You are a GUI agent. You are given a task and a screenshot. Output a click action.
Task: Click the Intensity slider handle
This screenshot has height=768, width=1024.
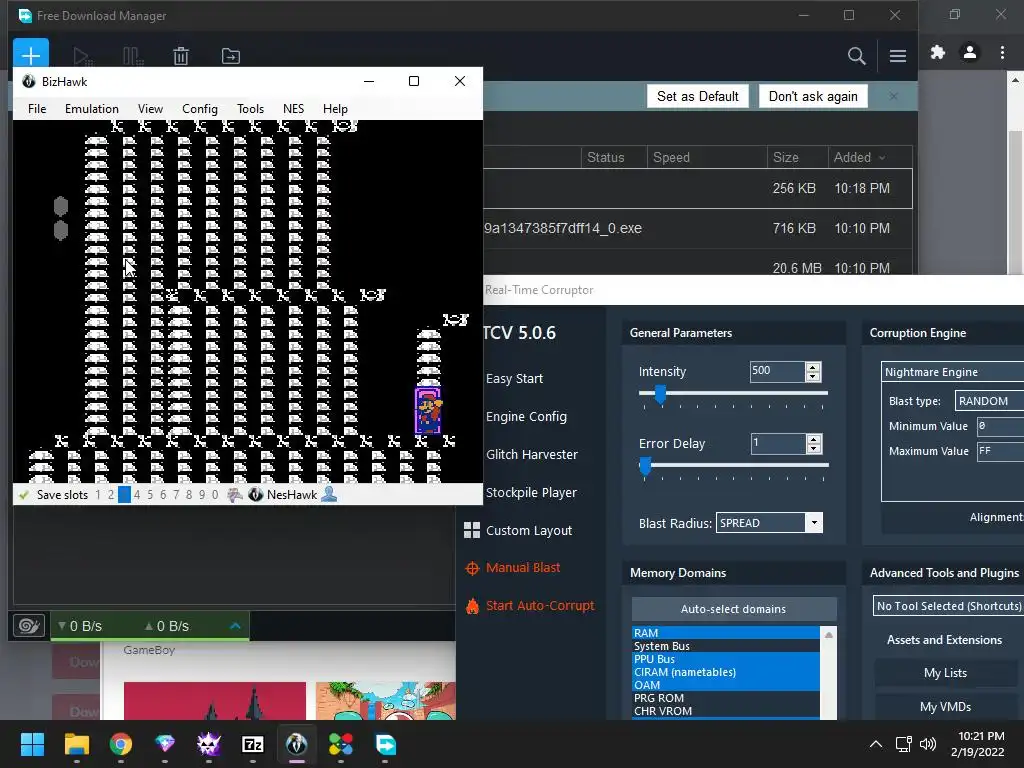click(660, 394)
